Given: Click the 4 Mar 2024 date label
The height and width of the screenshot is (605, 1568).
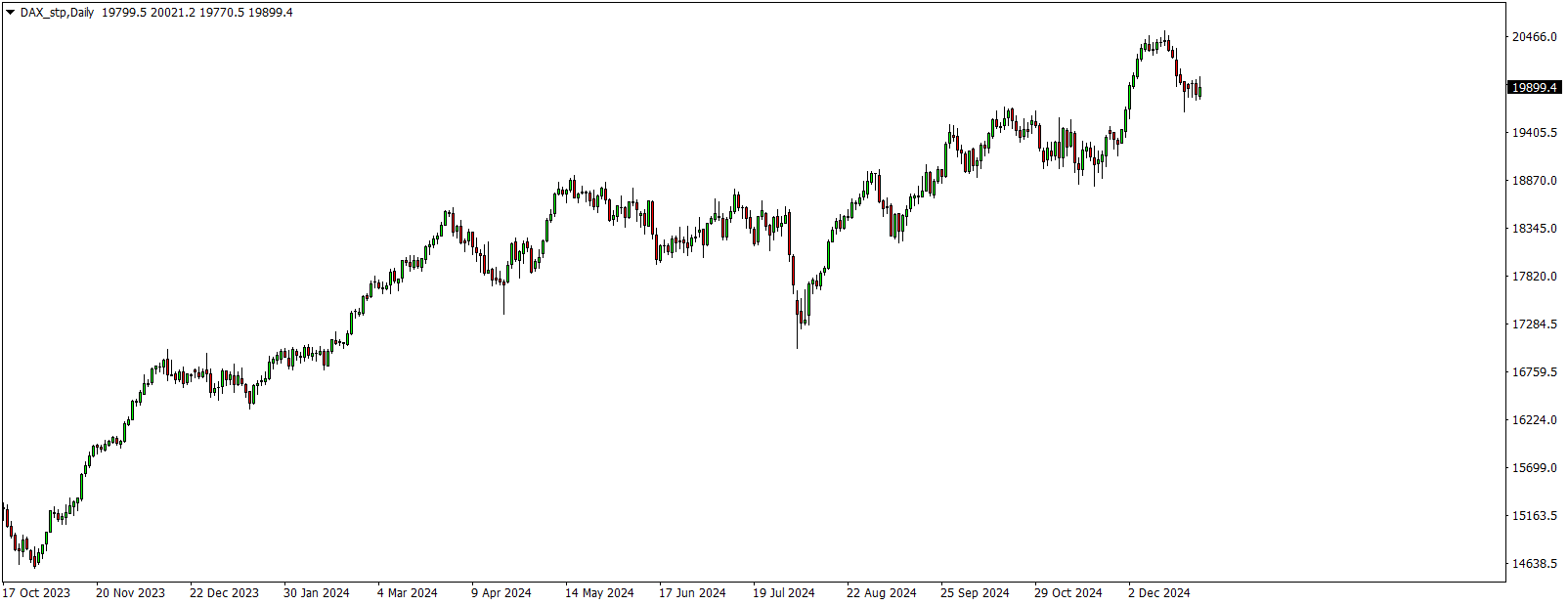Looking at the screenshot, I should [407, 593].
